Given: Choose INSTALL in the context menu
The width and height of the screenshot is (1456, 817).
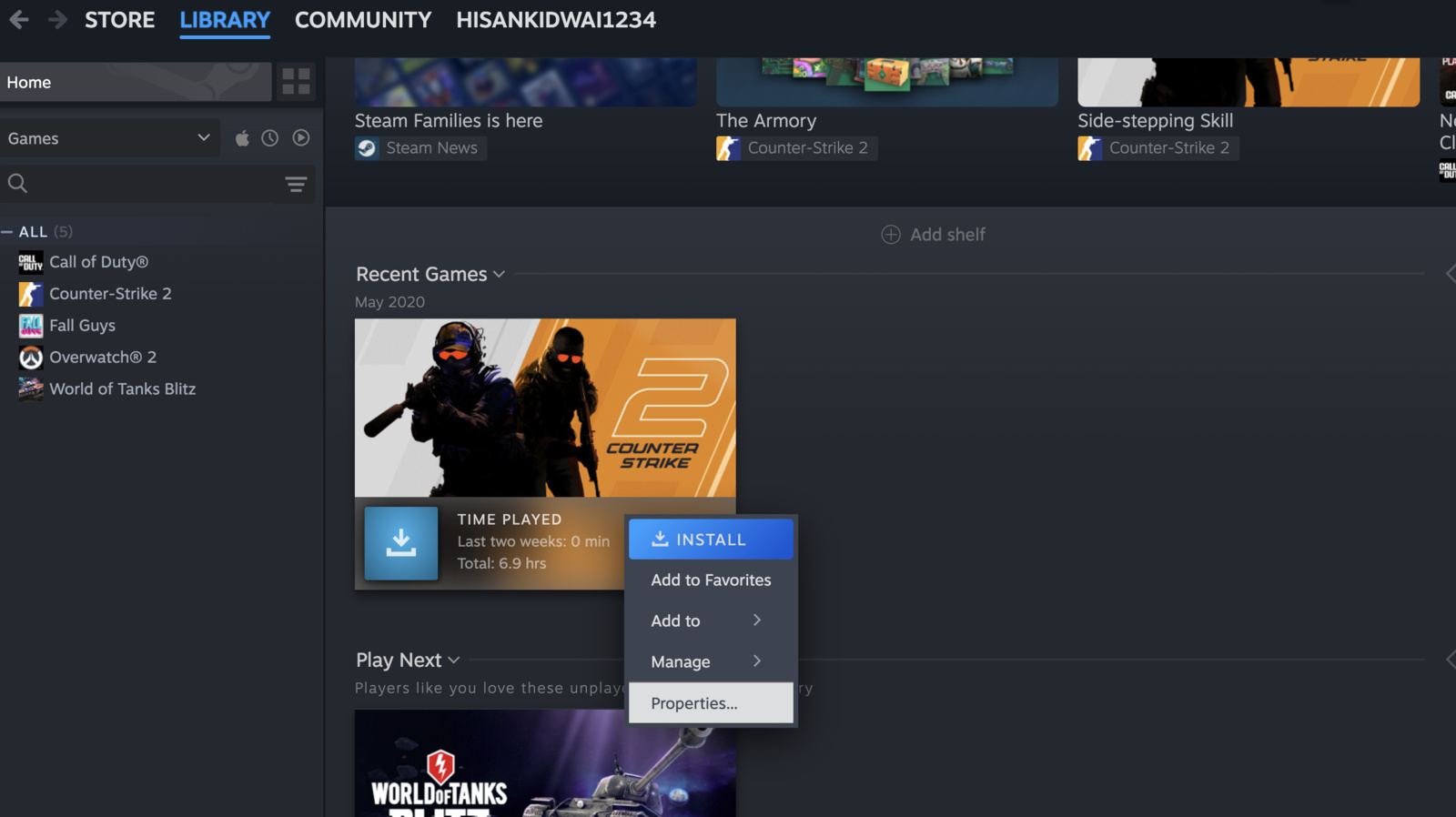Looking at the screenshot, I should pyautogui.click(x=711, y=540).
